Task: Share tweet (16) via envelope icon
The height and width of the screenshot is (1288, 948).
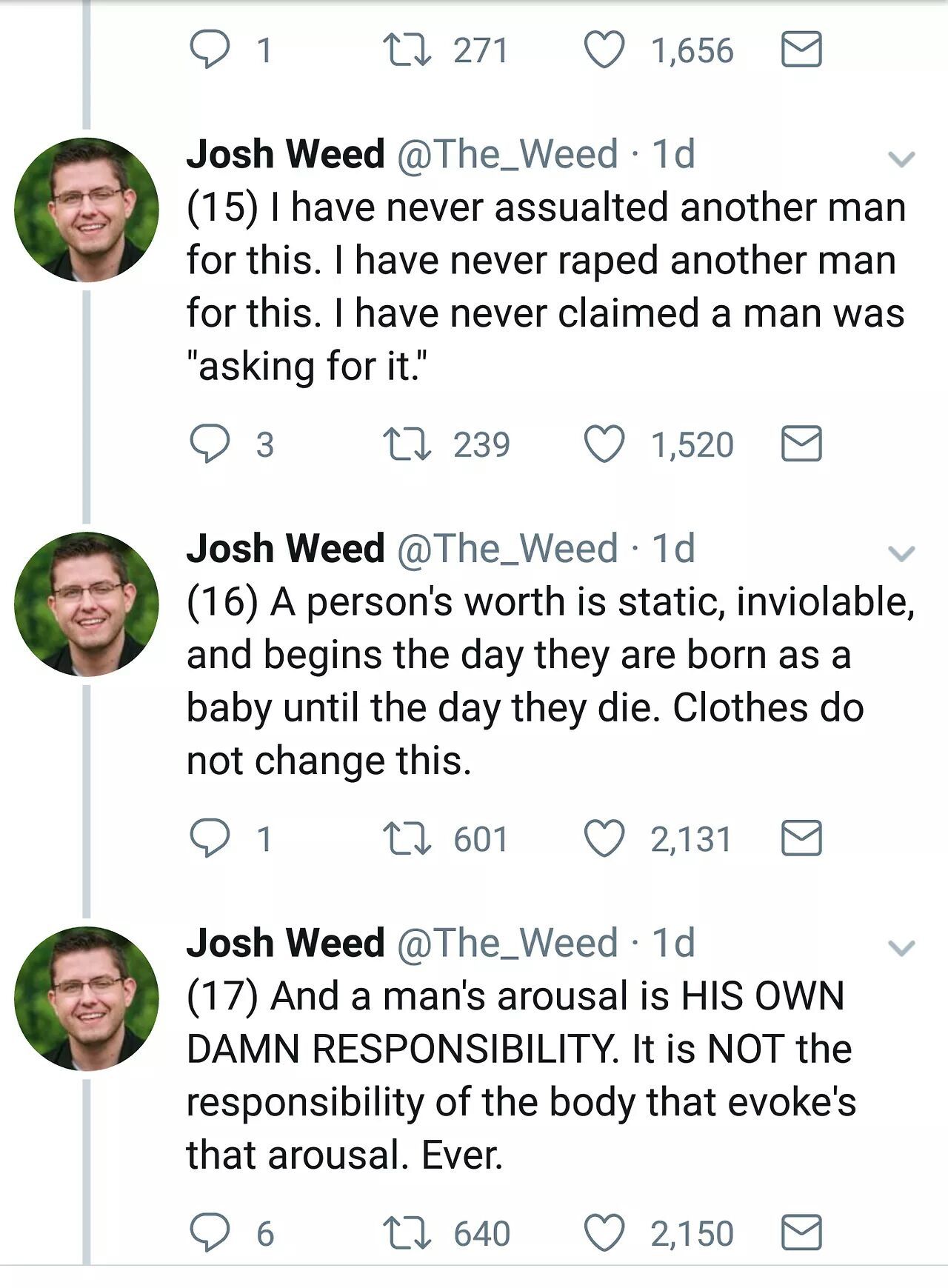Action: point(801,838)
